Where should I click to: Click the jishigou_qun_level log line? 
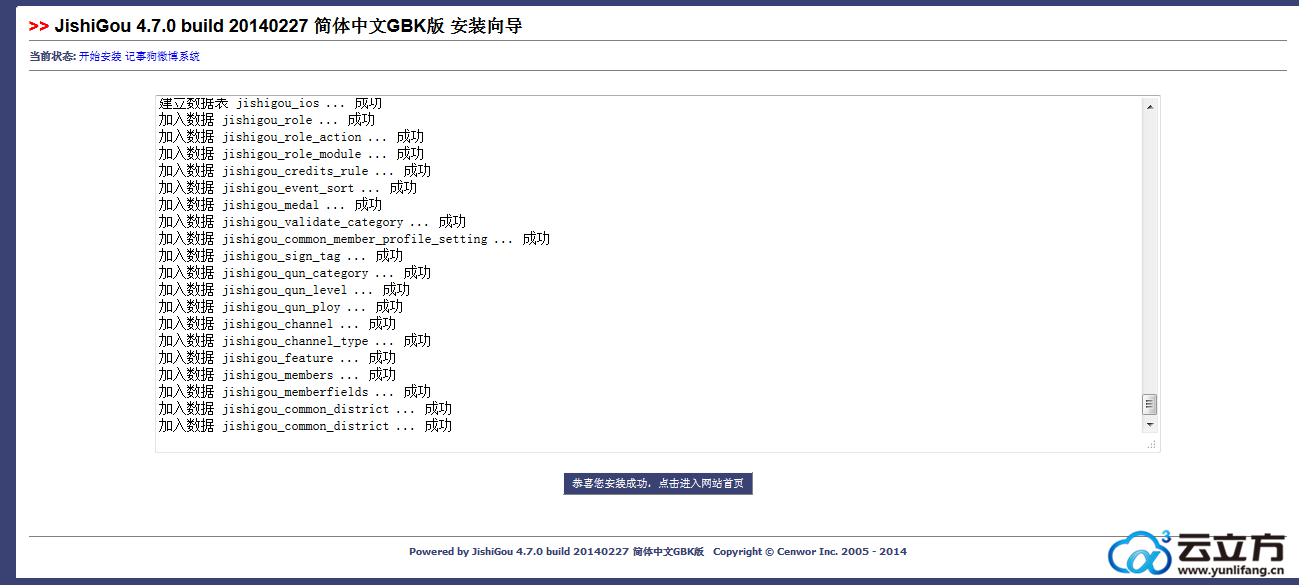click(x=284, y=290)
